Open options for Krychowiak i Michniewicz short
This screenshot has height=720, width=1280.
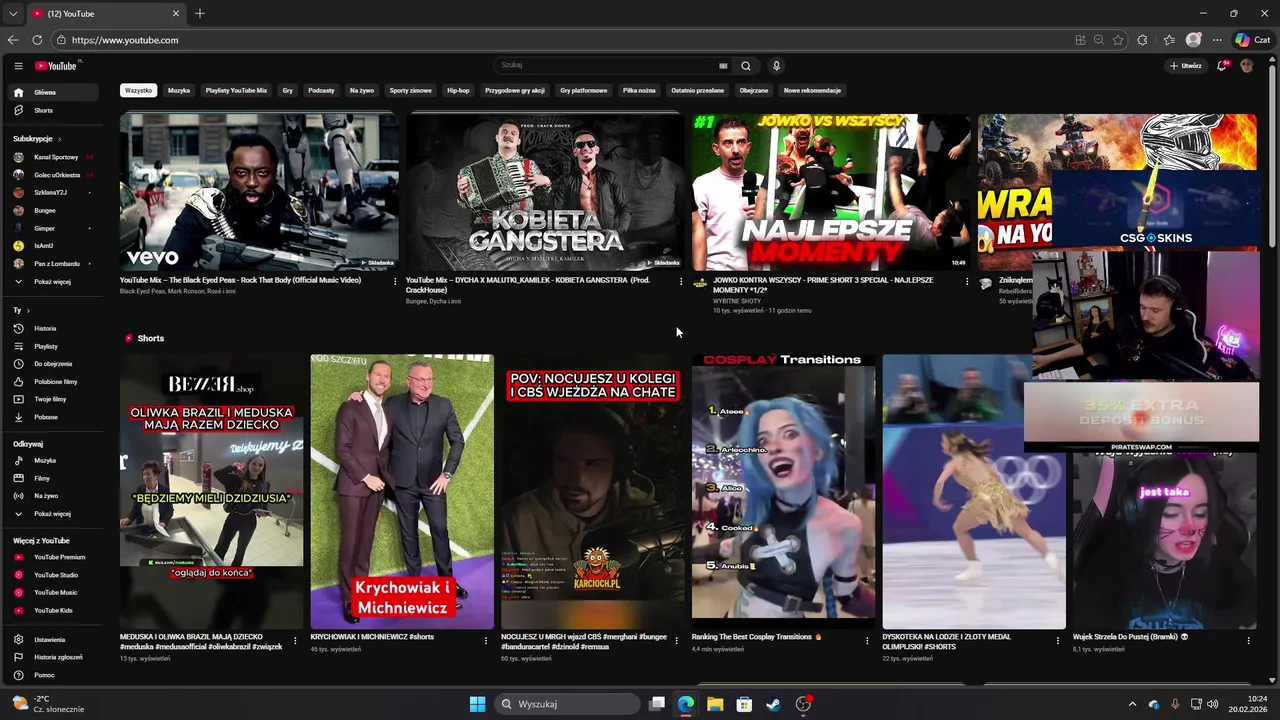pos(486,640)
